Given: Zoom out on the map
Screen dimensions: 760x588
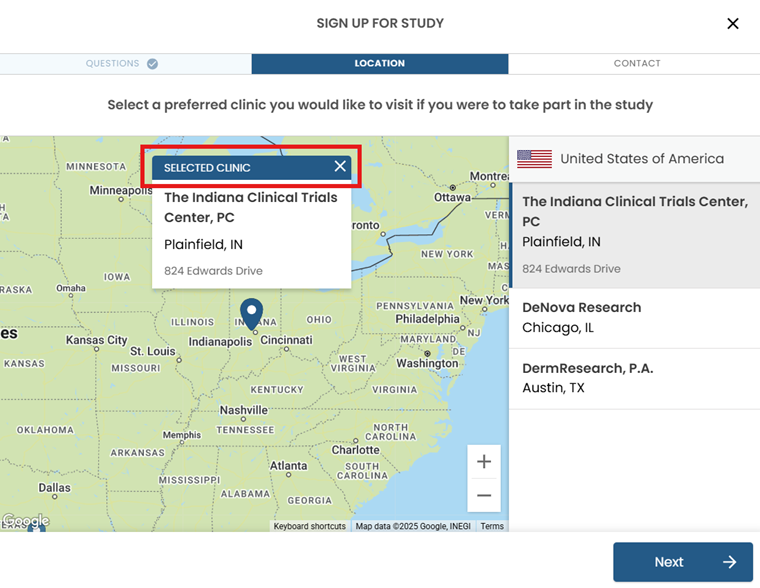Looking at the screenshot, I should tap(484, 495).
